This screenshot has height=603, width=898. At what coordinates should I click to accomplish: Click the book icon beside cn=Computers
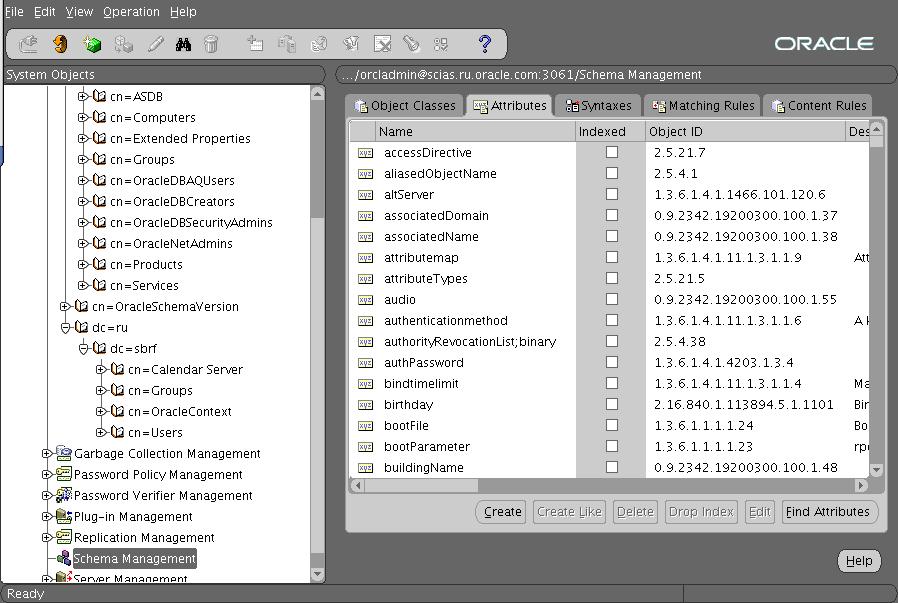tap(100, 117)
